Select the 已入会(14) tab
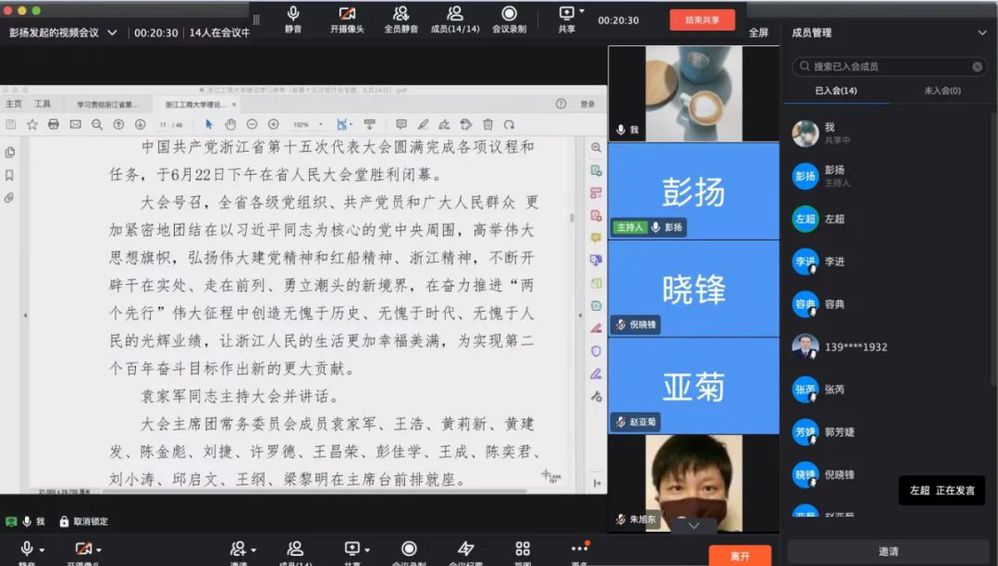This screenshot has height=566, width=998. click(x=836, y=91)
